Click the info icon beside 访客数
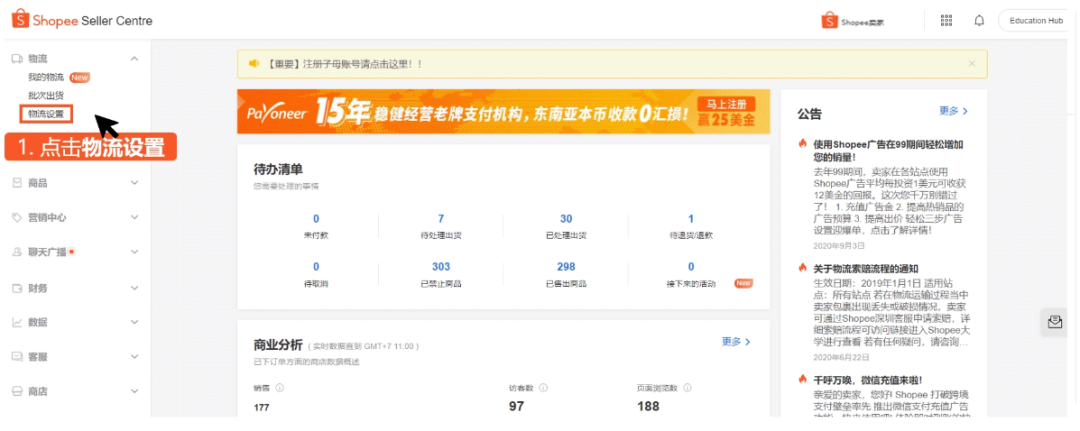Viewport: 1080px width, 431px height. click(543, 388)
